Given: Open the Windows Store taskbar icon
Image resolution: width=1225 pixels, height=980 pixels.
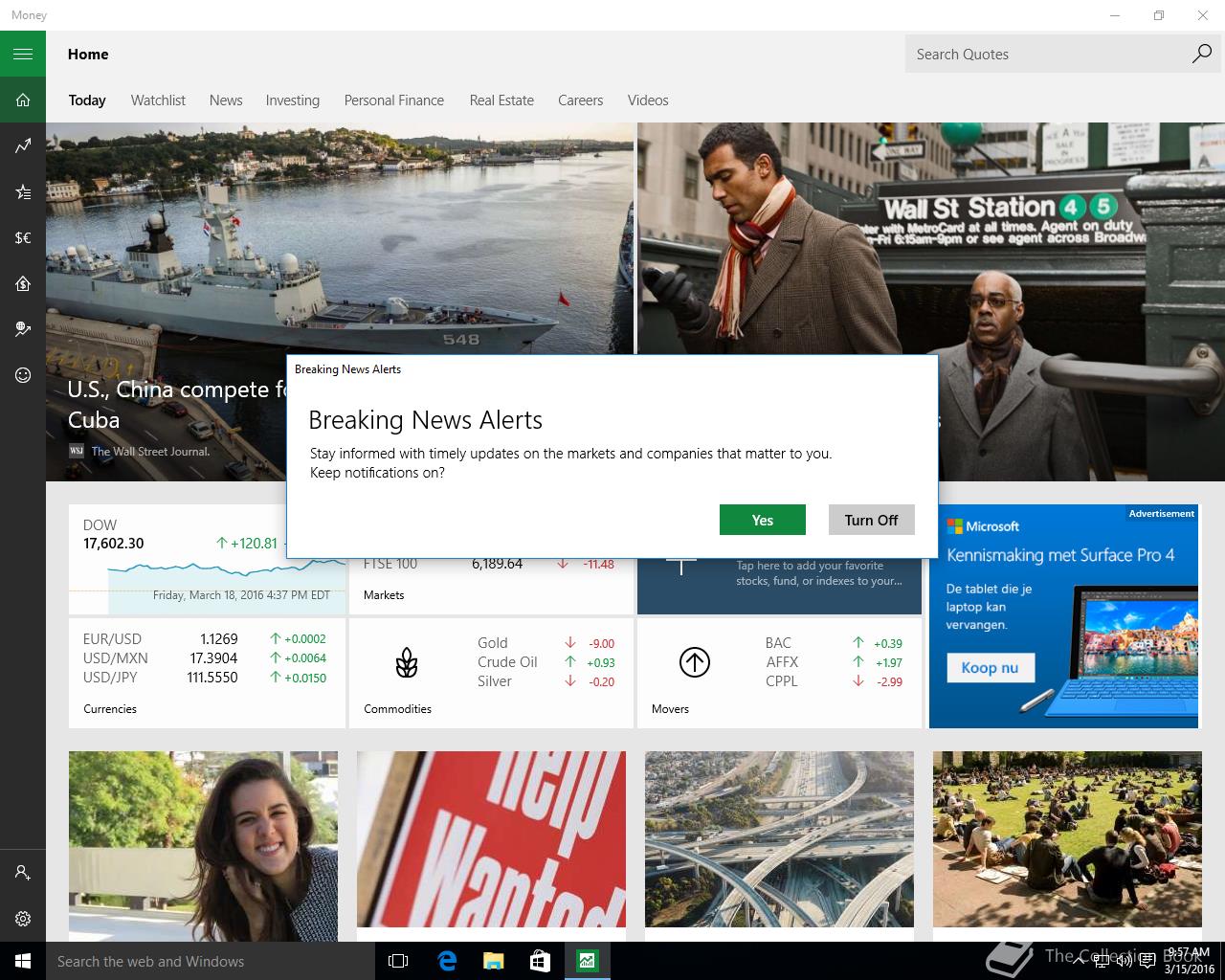Looking at the screenshot, I should pos(540,961).
